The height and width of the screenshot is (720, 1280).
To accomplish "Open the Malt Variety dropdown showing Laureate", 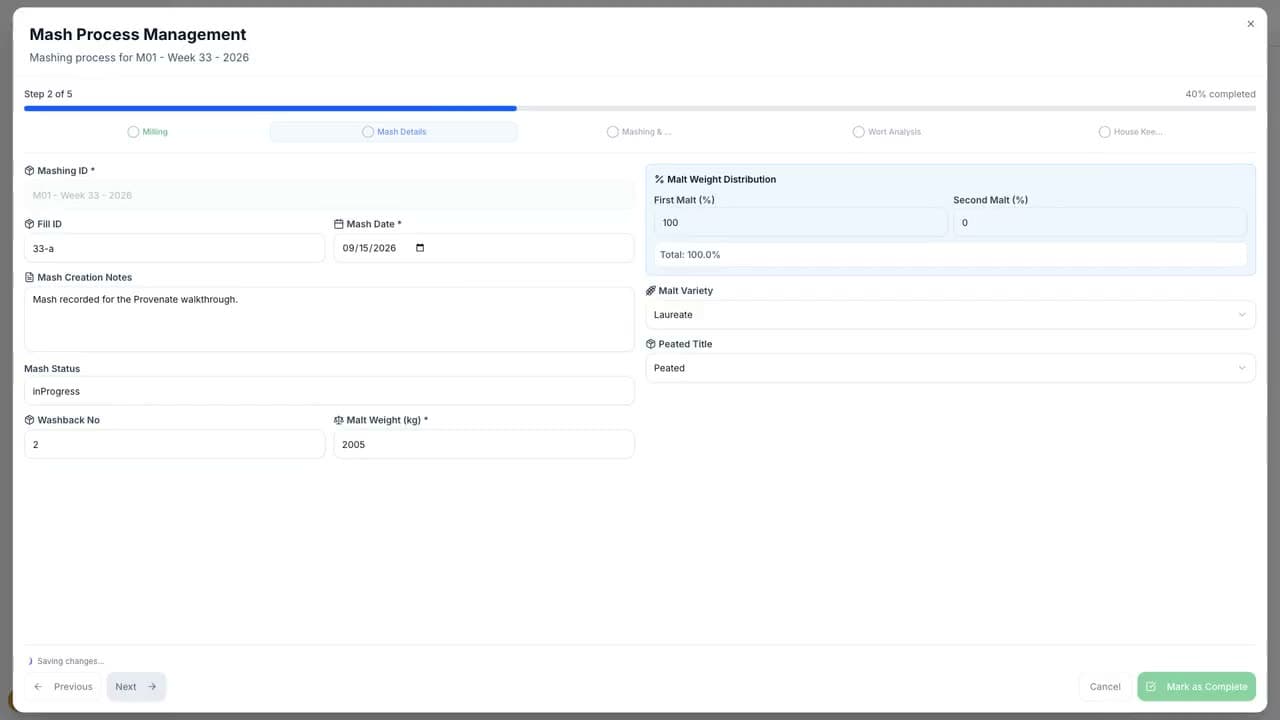I will (951, 315).
